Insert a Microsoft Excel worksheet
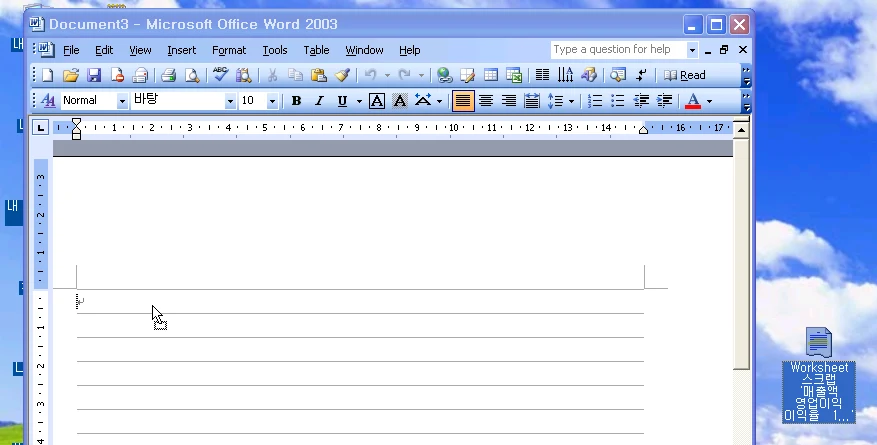Viewport: 877px width, 445px height. point(513,75)
